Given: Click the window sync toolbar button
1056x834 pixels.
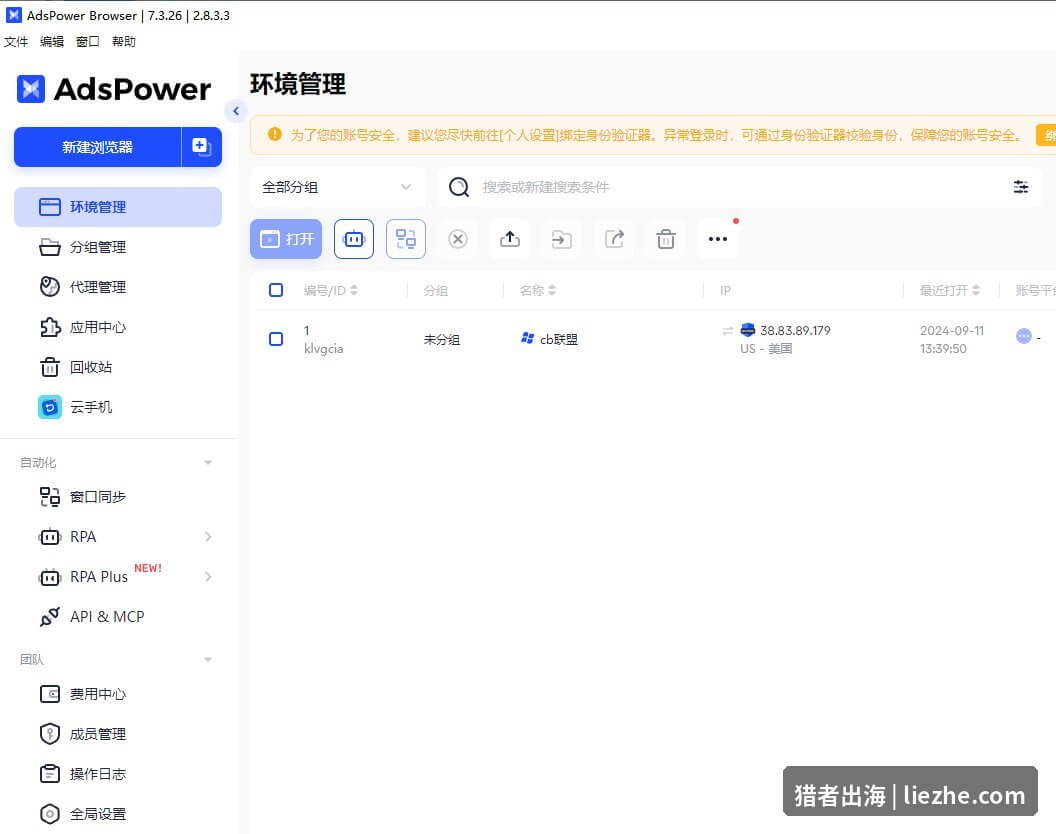Looking at the screenshot, I should pos(405,239).
